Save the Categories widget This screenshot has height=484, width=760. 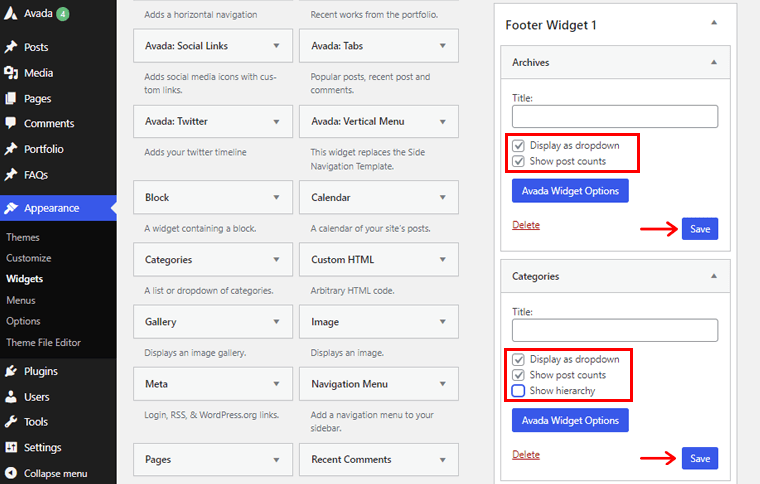point(700,458)
